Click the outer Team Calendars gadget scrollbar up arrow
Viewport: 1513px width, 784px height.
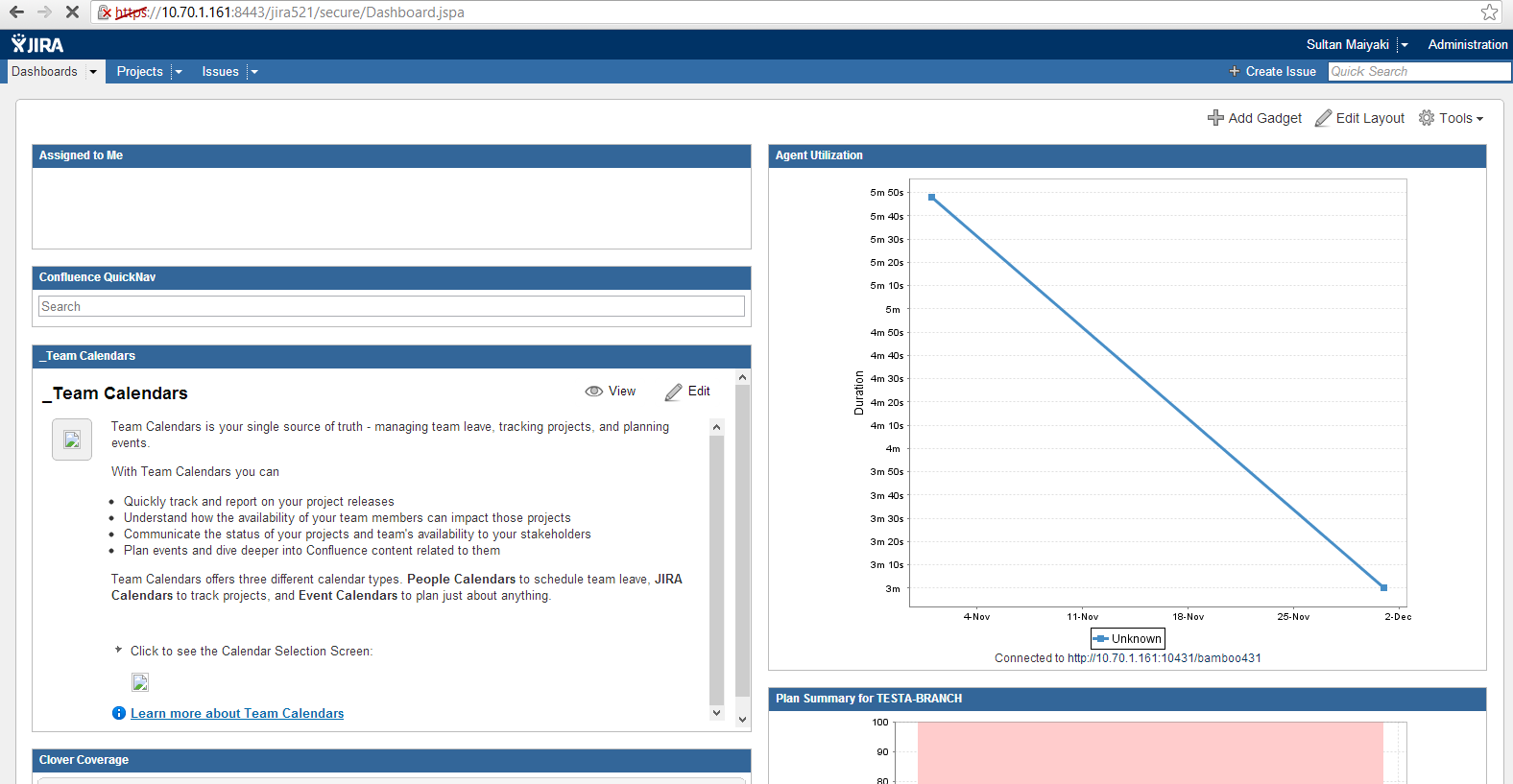(x=742, y=377)
